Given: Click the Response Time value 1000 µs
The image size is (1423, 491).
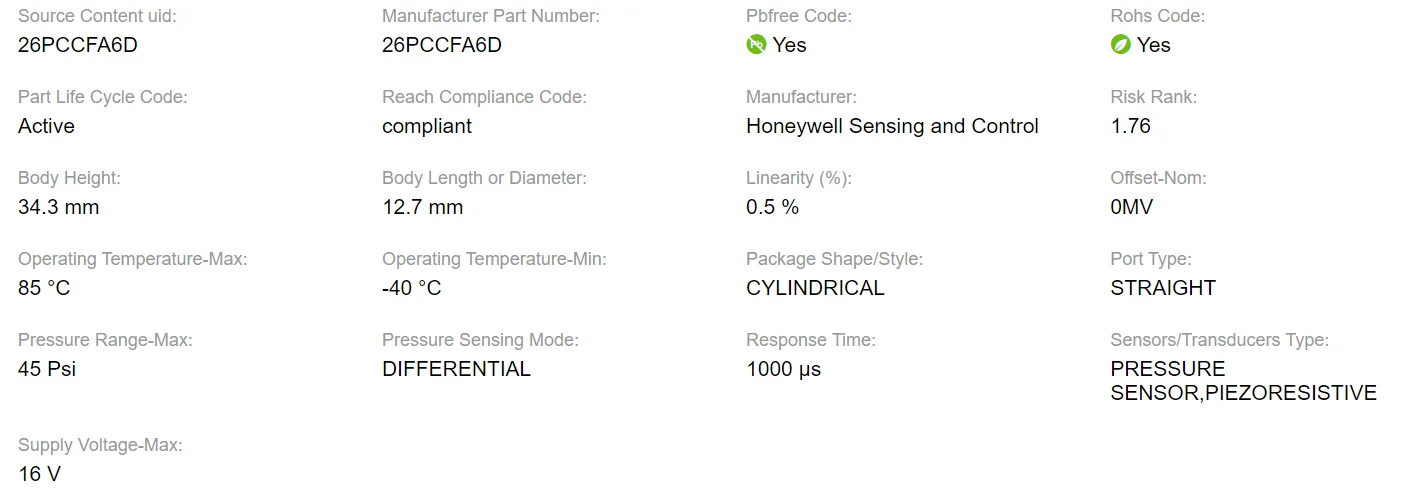Looking at the screenshot, I should [x=783, y=369].
